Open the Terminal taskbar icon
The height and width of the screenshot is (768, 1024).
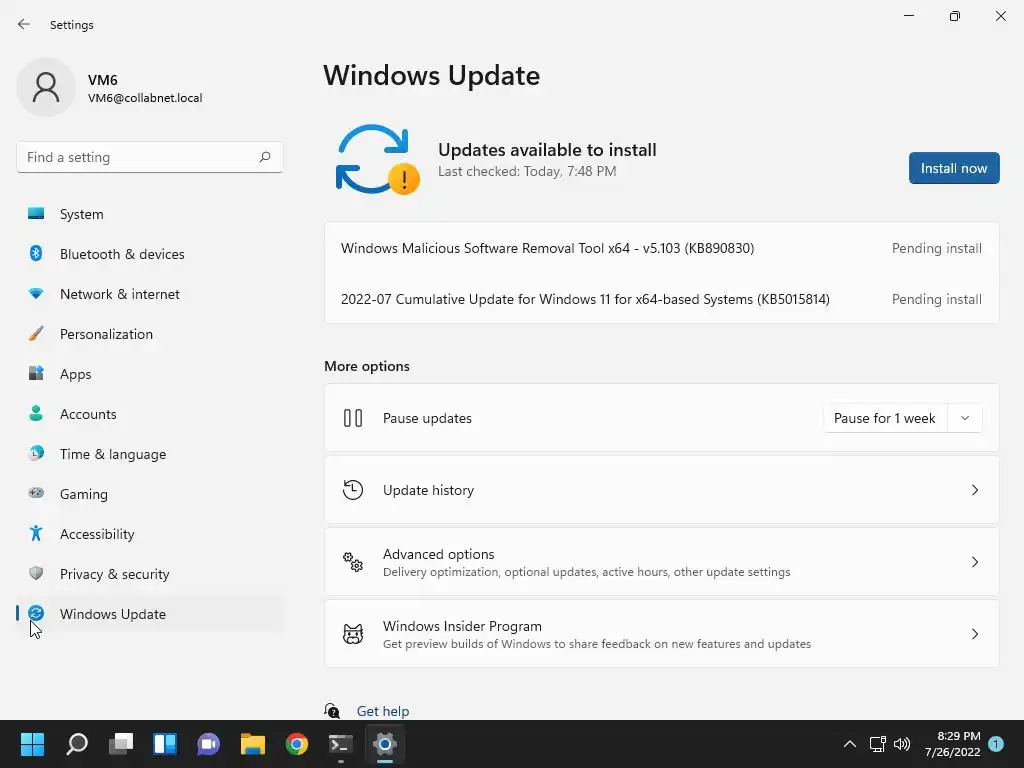pos(340,744)
